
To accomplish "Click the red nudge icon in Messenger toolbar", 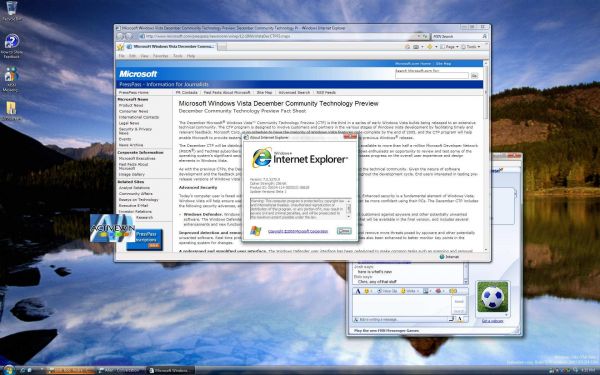I will (439, 291).
